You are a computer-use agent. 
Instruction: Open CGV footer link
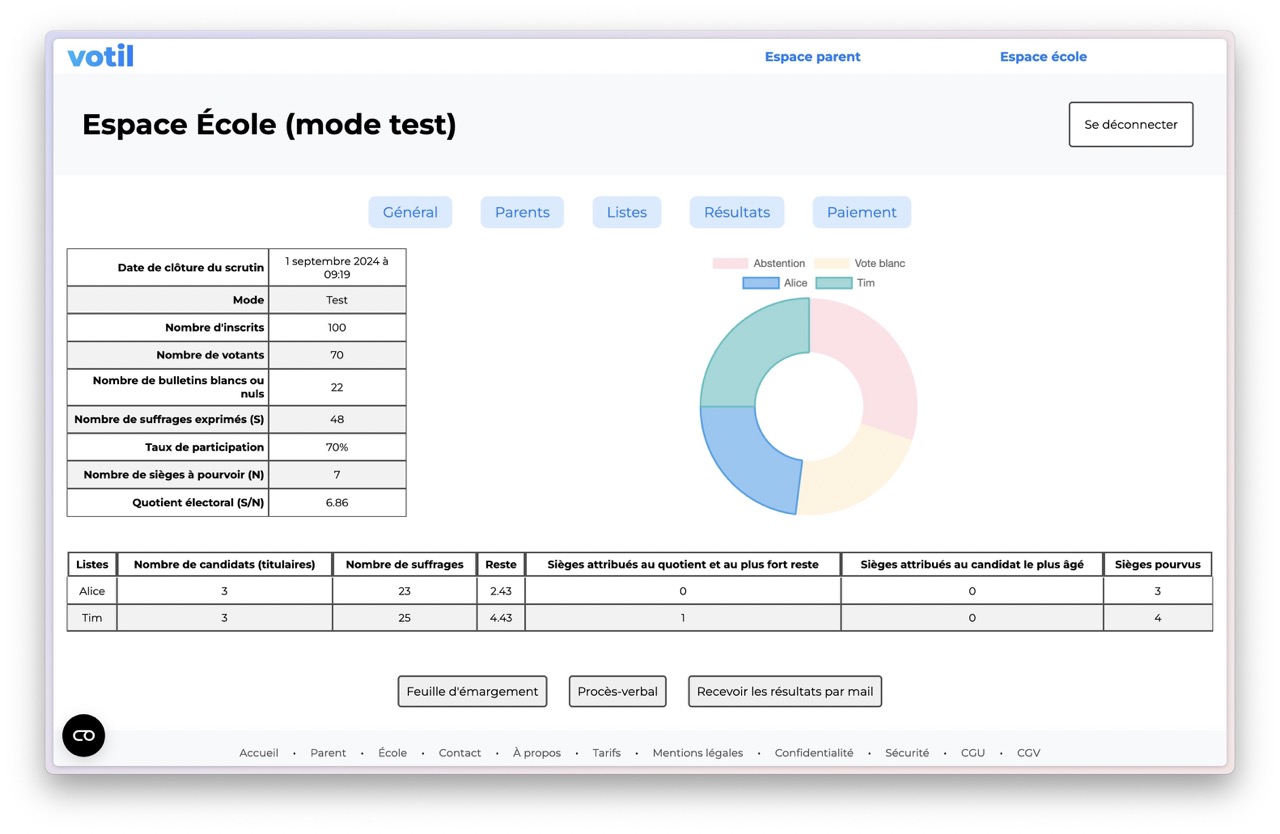pos(1029,753)
